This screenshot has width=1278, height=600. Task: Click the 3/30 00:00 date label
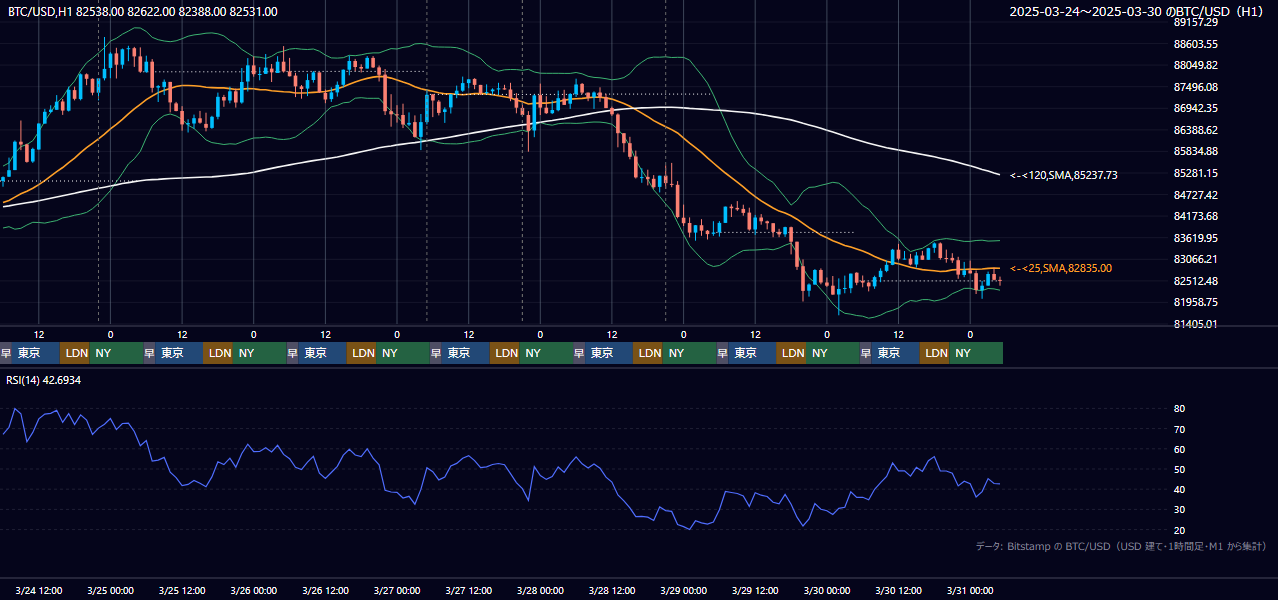tap(827, 590)
